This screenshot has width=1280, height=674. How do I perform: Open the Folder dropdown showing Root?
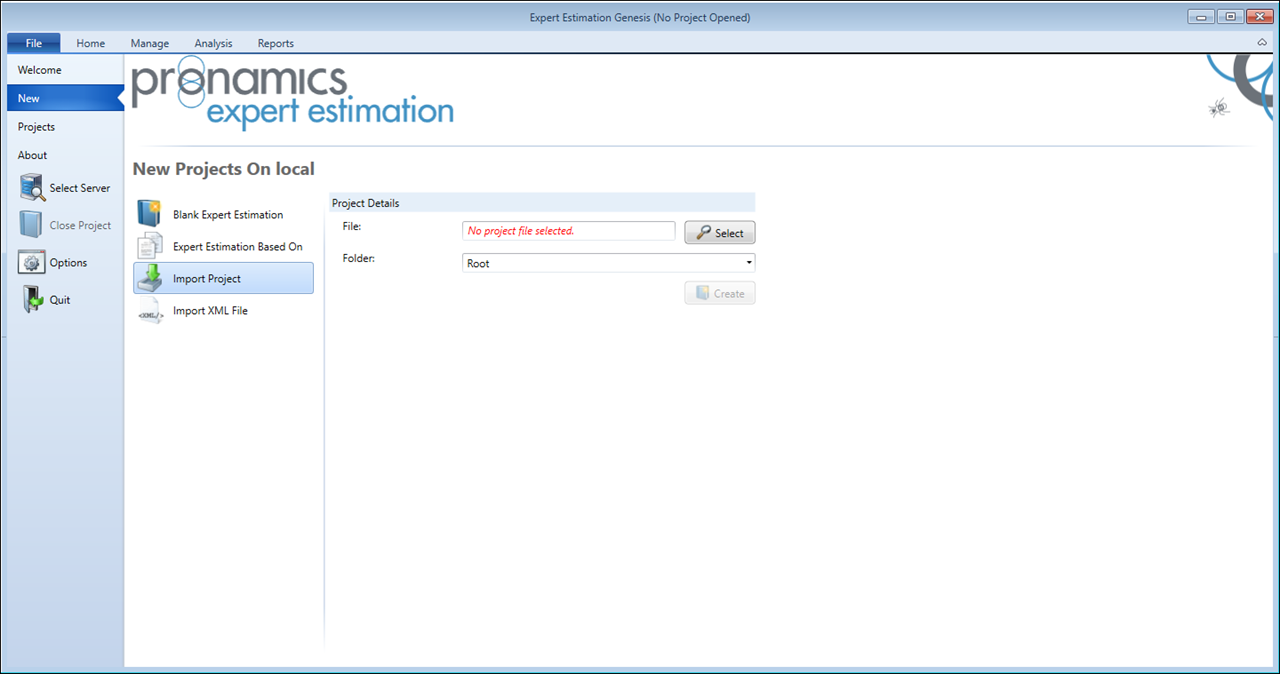click(608, 263)
